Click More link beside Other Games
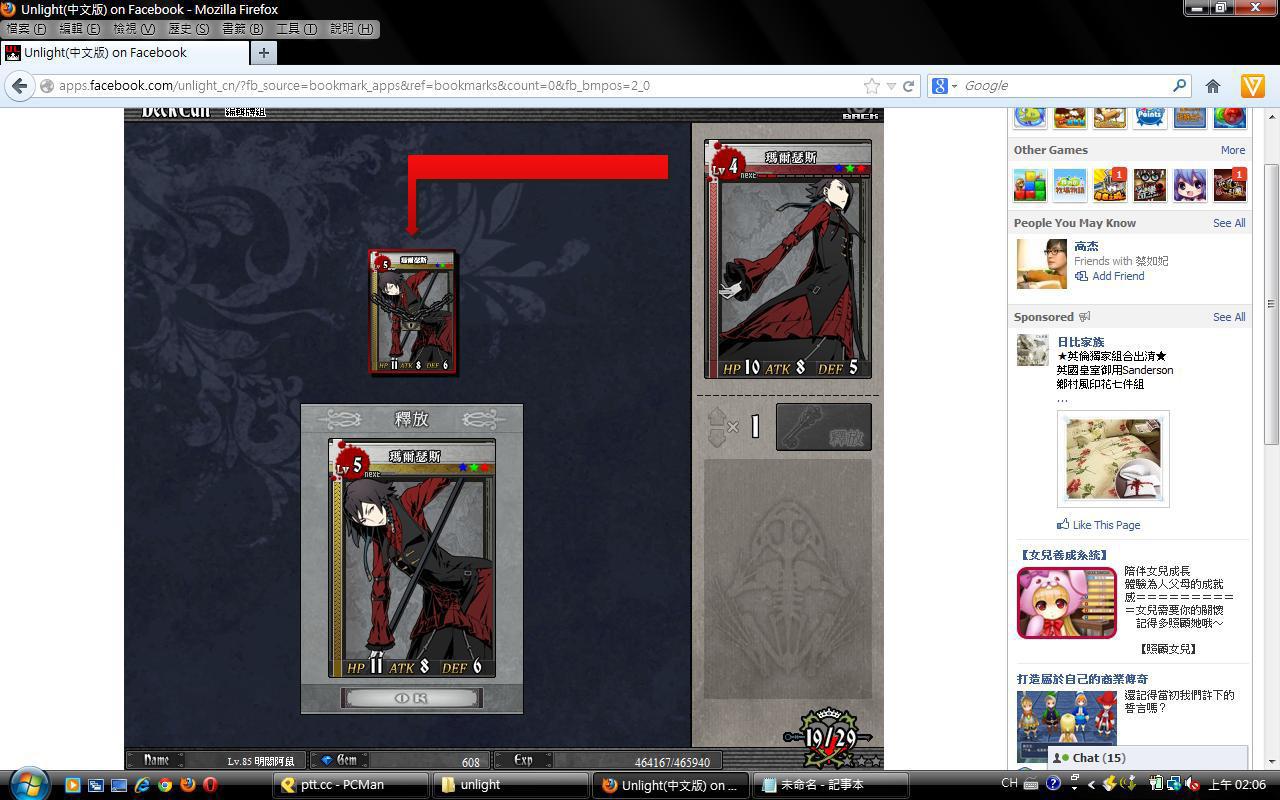 [x=1233, y=150]
